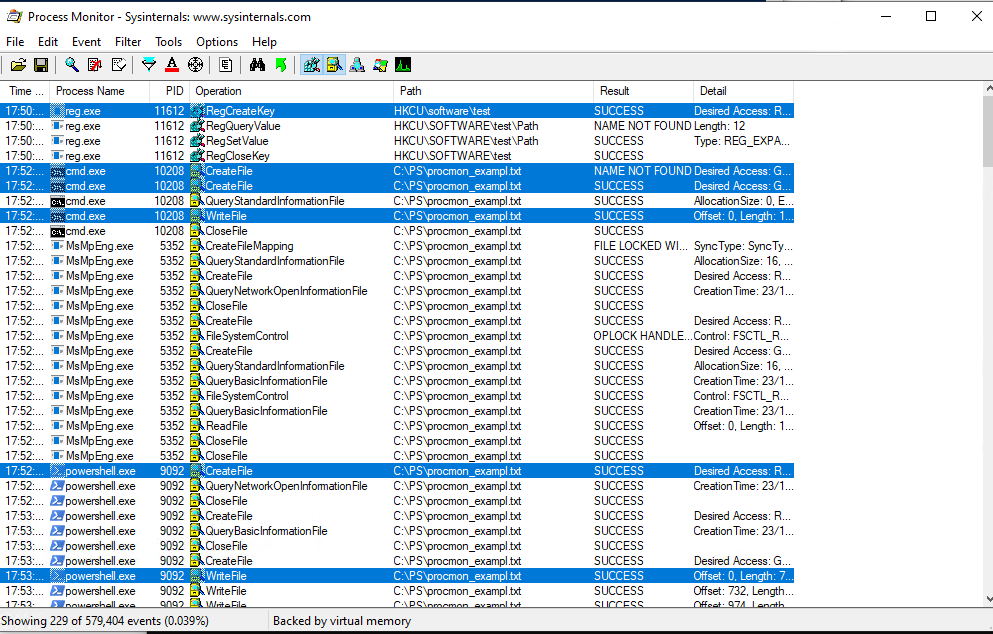Open the Tools menu
Viewport: 993px width, 634px height.
click(168, 42)
